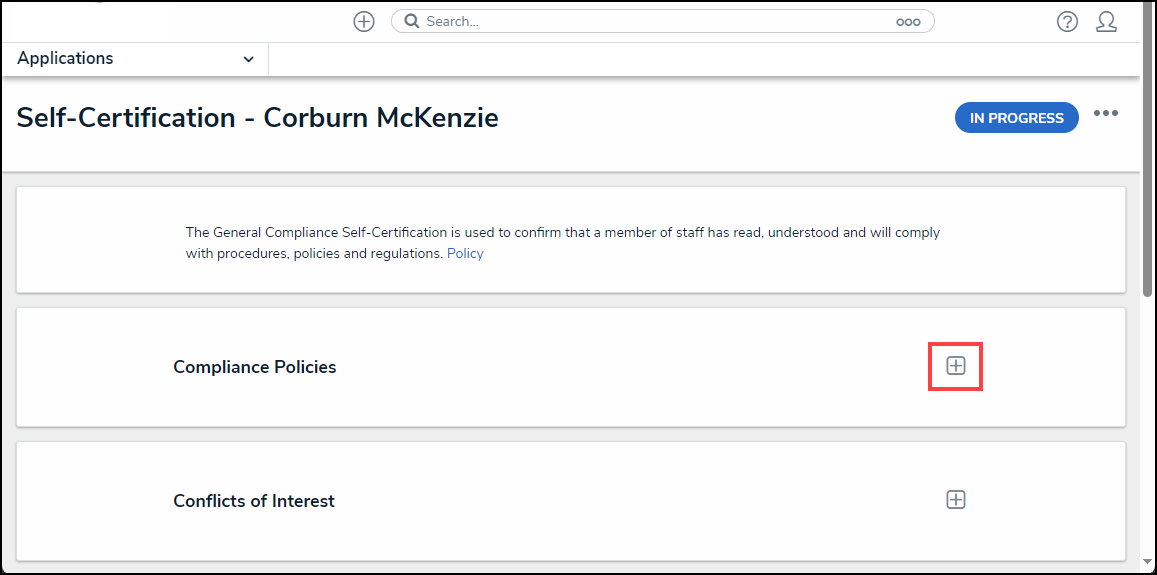Click the Conflicts of Interest heading

(254, 501)
